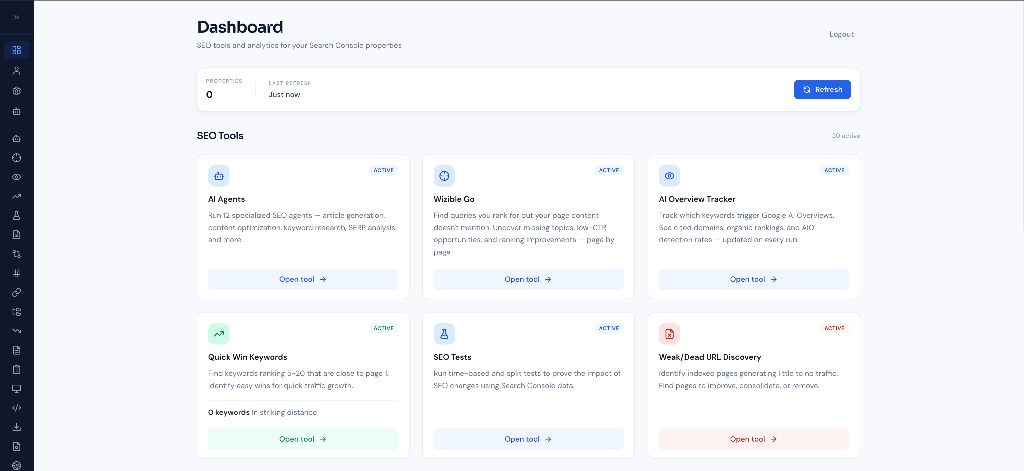The width and height of the screenshot is (1024, 471).
Task: Expand the sidebar with the double-chevron icon
Action: 16,17
